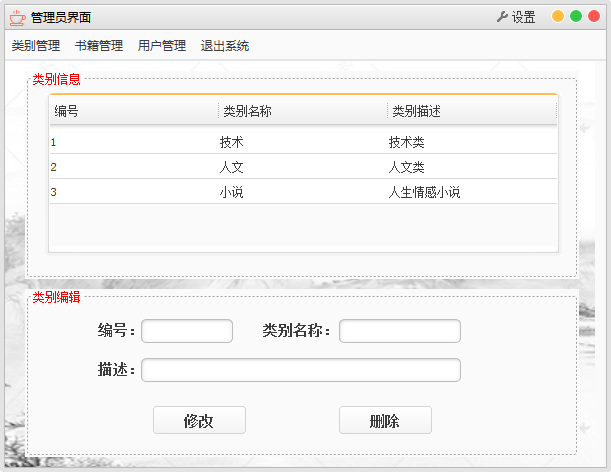Select the row numbered 3
The width and height of the screenshot is (611, 472).
point(303,192)
